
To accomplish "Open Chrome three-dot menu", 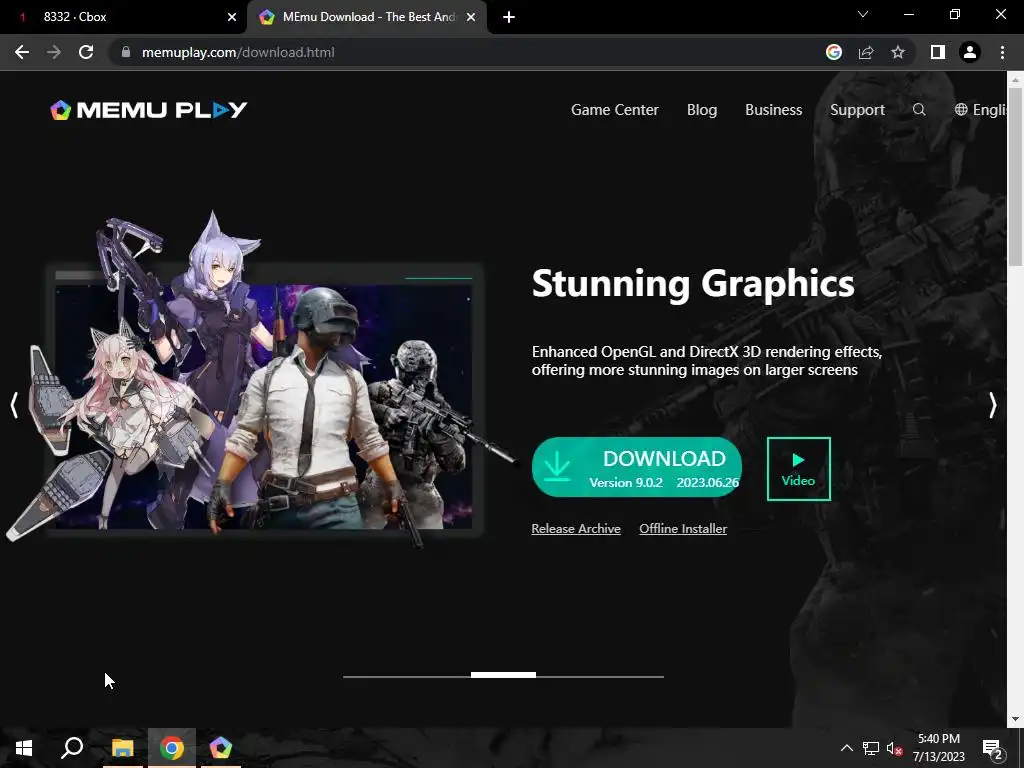I will pyautogui.click(x=1002, y=52).
